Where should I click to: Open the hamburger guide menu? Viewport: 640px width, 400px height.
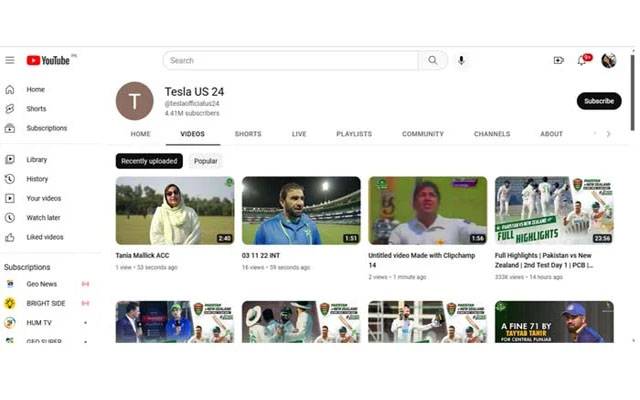10,60
